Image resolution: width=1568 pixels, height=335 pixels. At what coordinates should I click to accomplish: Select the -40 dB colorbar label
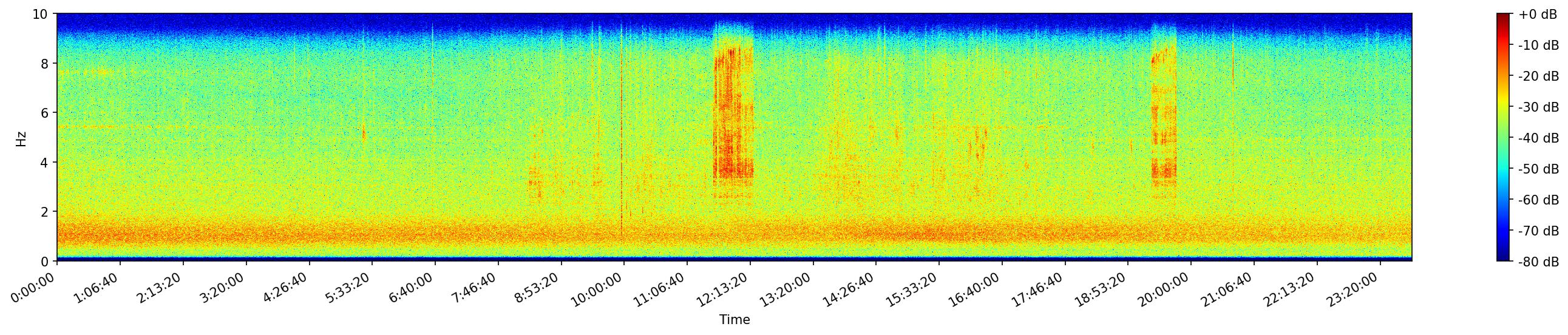pos(1538,138)
